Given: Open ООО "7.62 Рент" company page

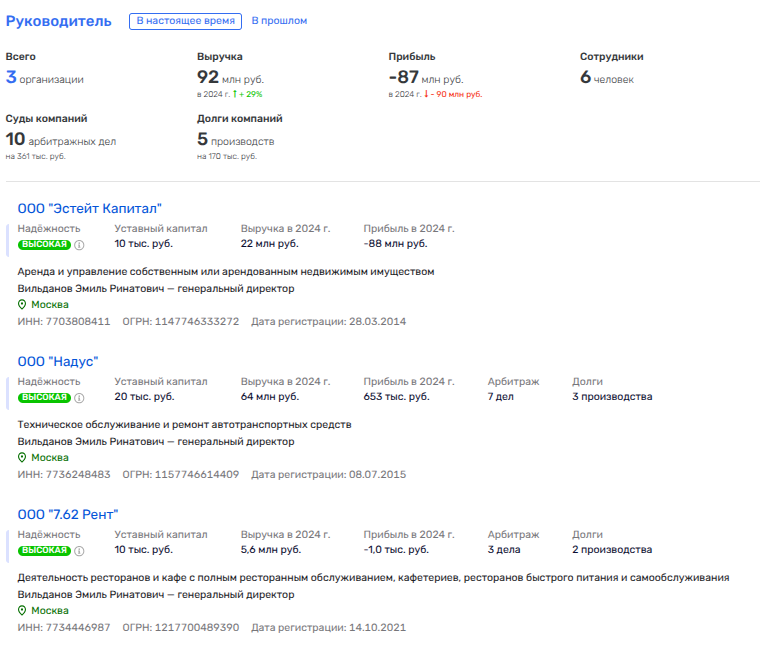Looking at the screenshot, I should 68,514.
